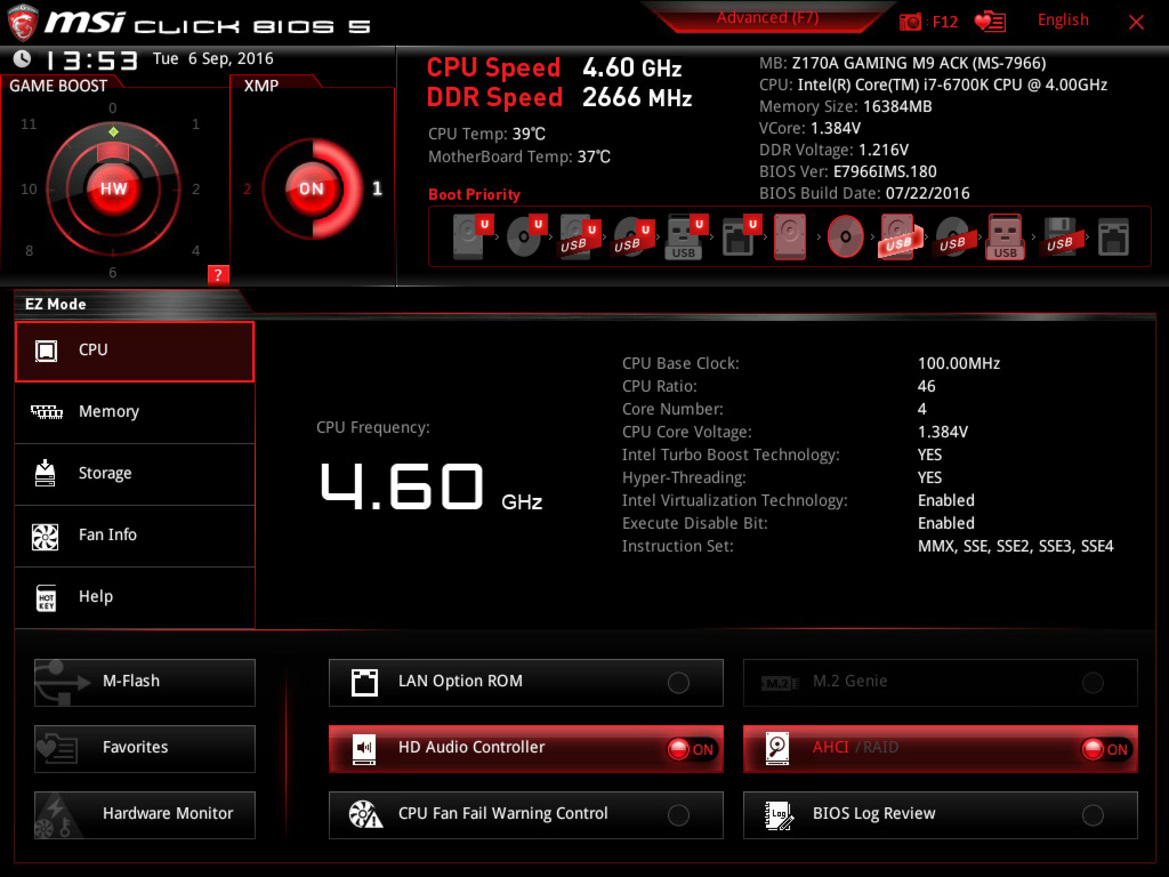Click the CPU Base Clock 100.00MHz value
Image resolution: width=1169 pixels, height=877 pixels.
pos(959,363)
